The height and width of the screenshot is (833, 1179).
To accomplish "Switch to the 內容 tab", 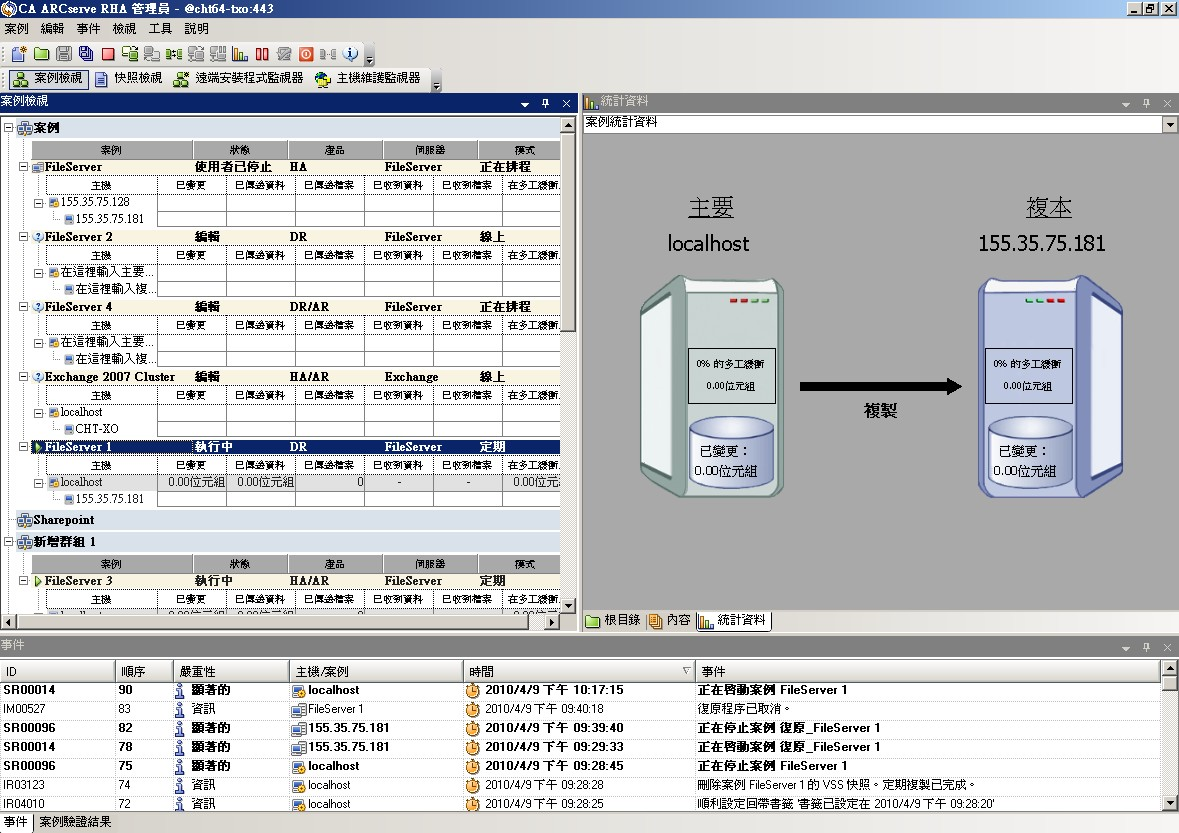I will pos(670,620).
